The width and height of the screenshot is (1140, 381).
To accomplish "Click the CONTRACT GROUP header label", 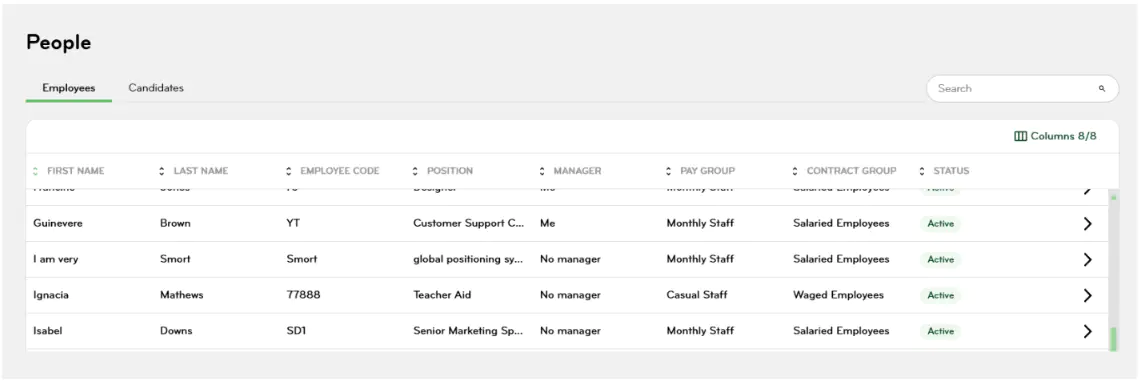I will pyautogui.click(x=851, y=171).
